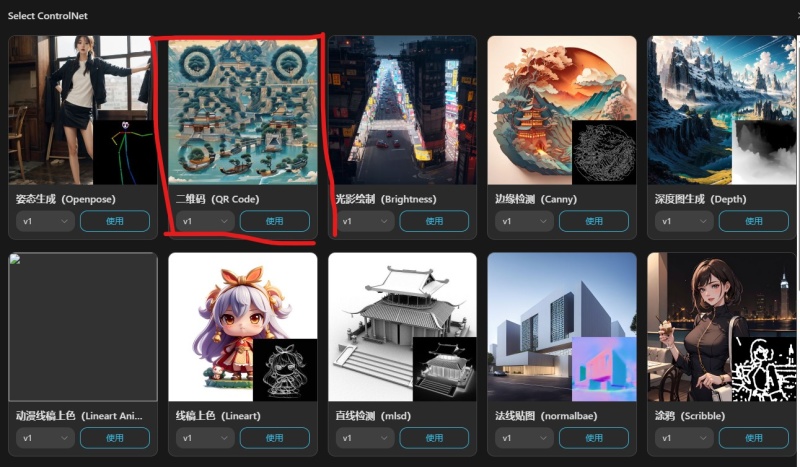Select the Openpose woman preview image

coord(83,110)
